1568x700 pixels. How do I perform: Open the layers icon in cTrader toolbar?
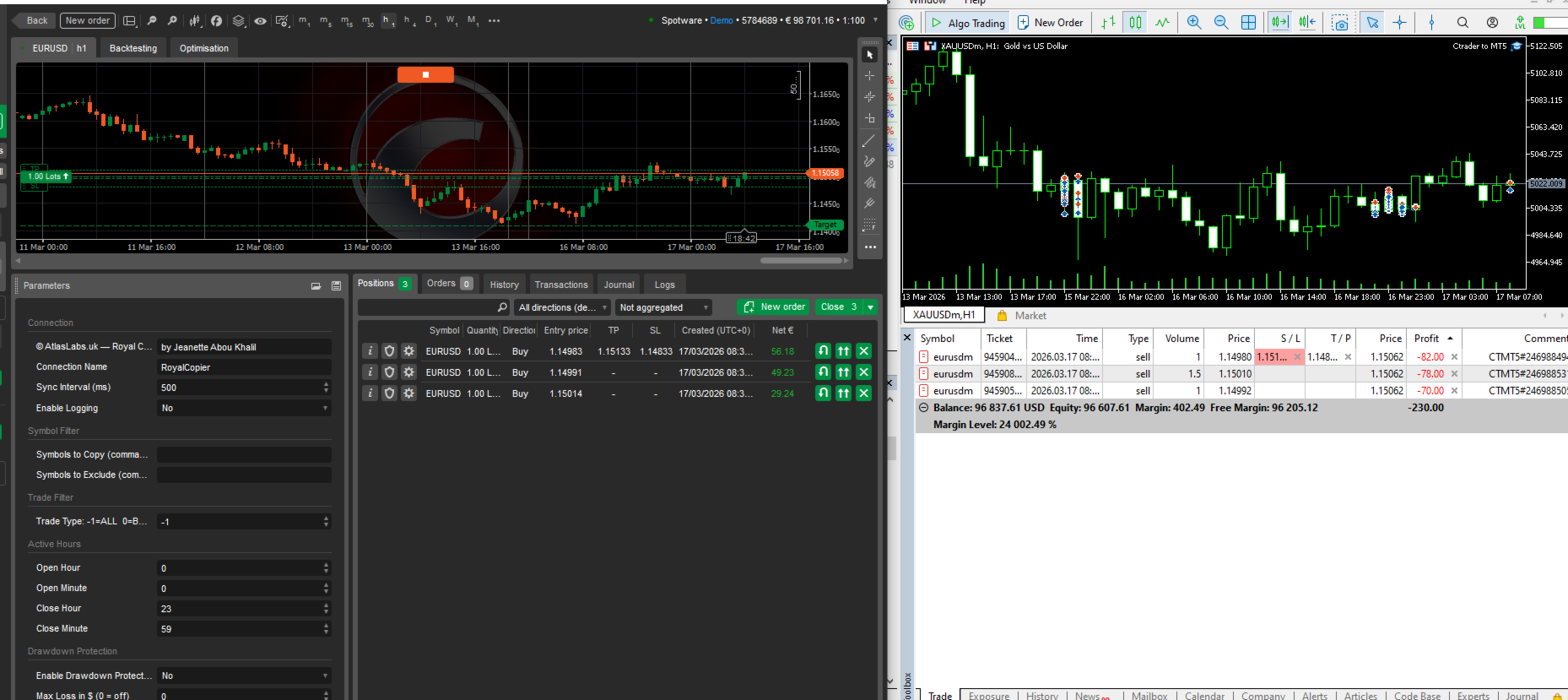point(239,20)
